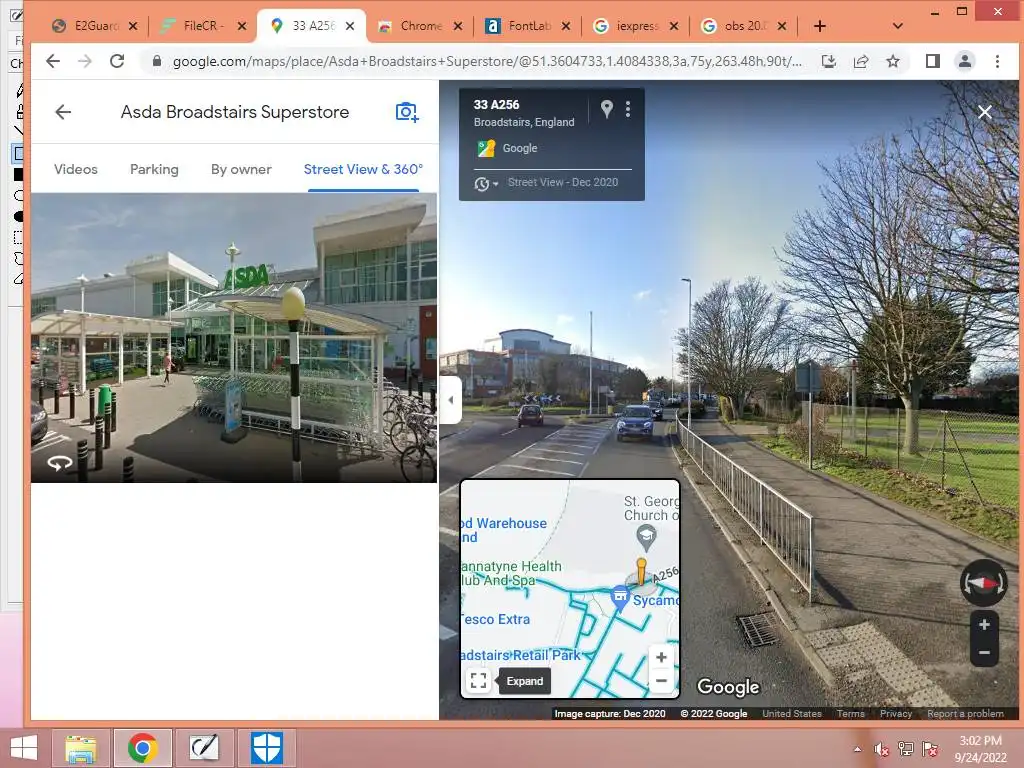
Task: Click the Google contributor link
Action: coord(520,148)
